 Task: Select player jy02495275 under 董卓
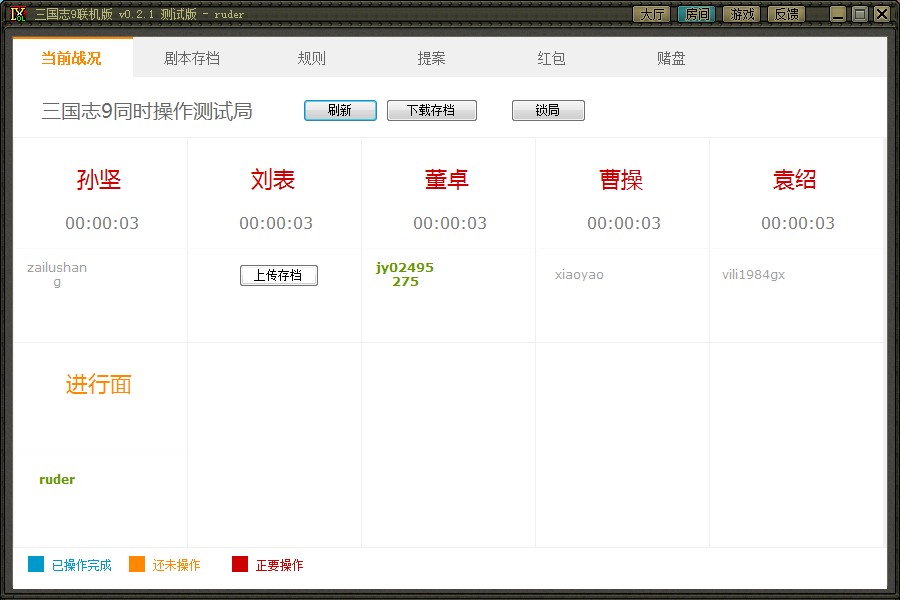click(x=405, y=274)
